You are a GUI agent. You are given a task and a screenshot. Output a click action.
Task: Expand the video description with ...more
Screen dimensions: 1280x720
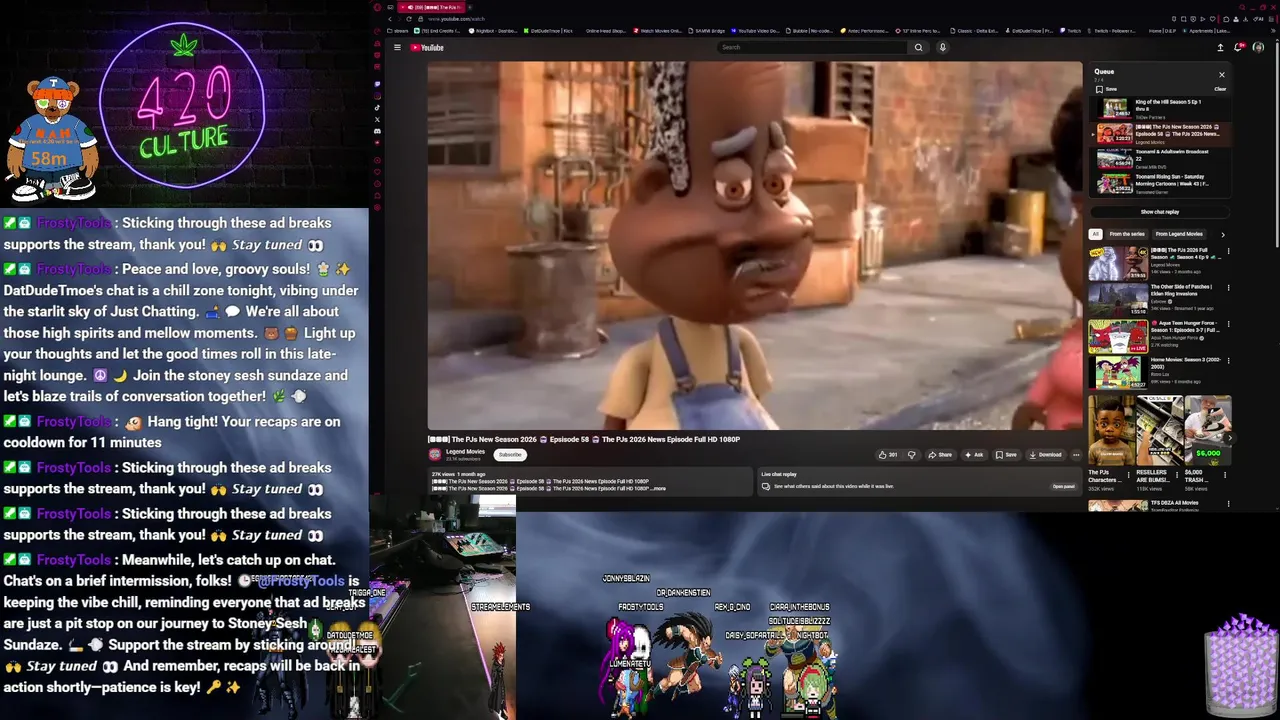click(x=658, y=488)
